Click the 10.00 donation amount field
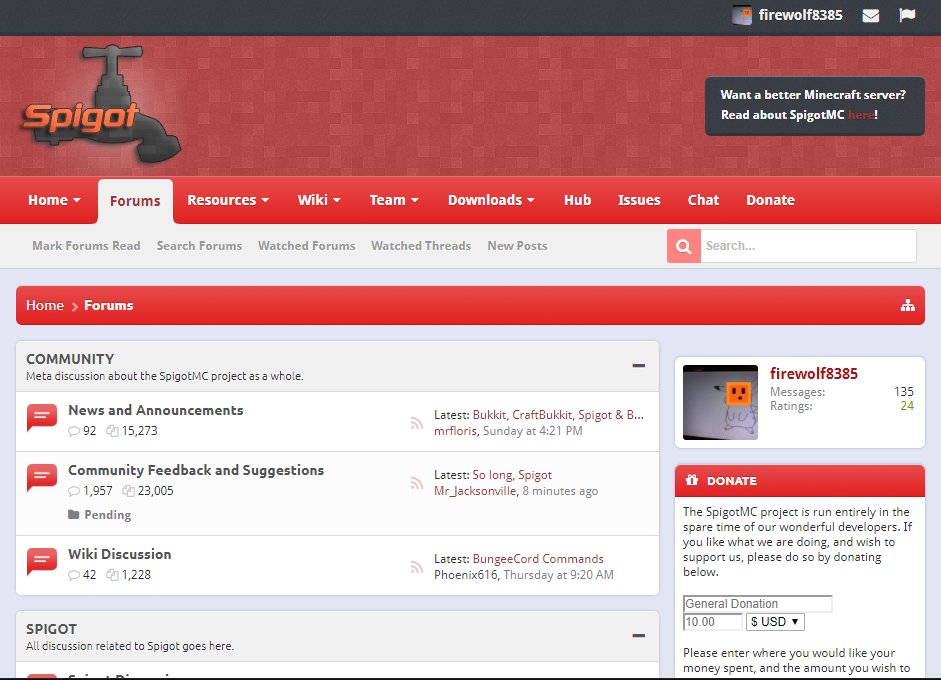This screenshot has height=680, width=941. pyautogui.click(x=713, y=622)
